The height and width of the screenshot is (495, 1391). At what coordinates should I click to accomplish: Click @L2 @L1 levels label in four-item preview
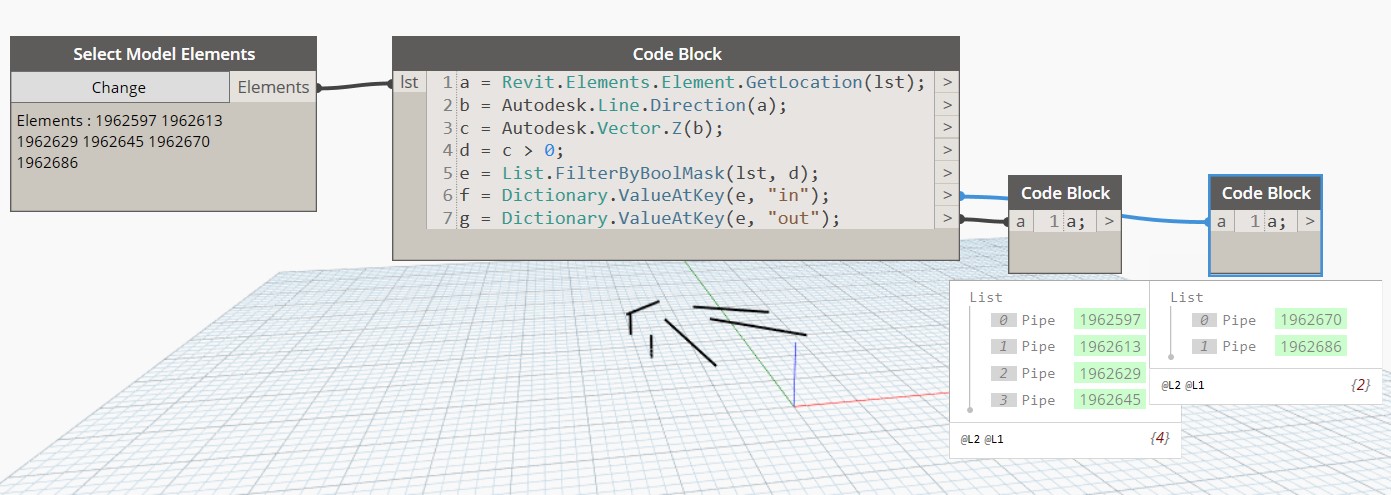(x=982, y=439)
